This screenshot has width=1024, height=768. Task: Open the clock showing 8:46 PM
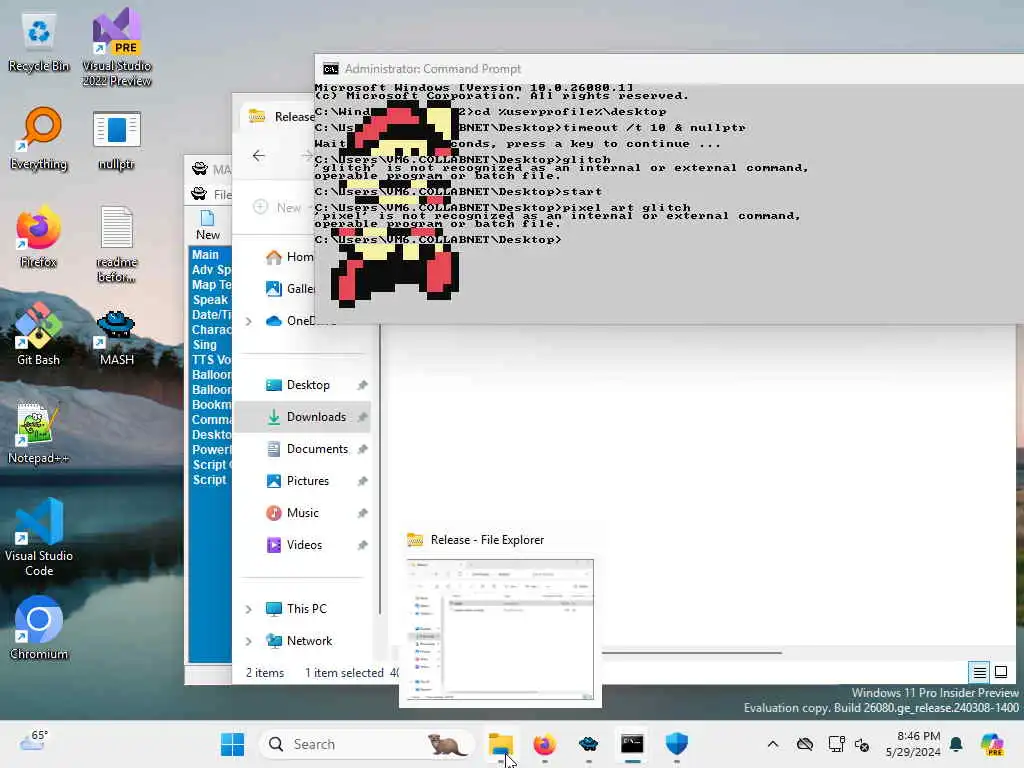pyautogui.click(x=913, y=744)
